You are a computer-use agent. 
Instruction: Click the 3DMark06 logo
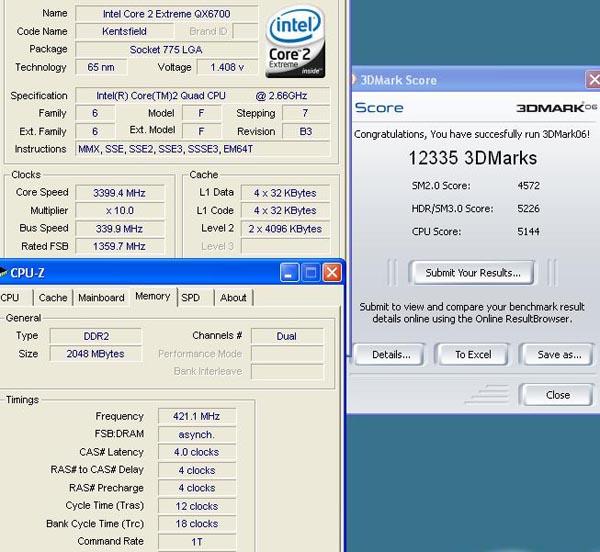[x=557, y=108]
